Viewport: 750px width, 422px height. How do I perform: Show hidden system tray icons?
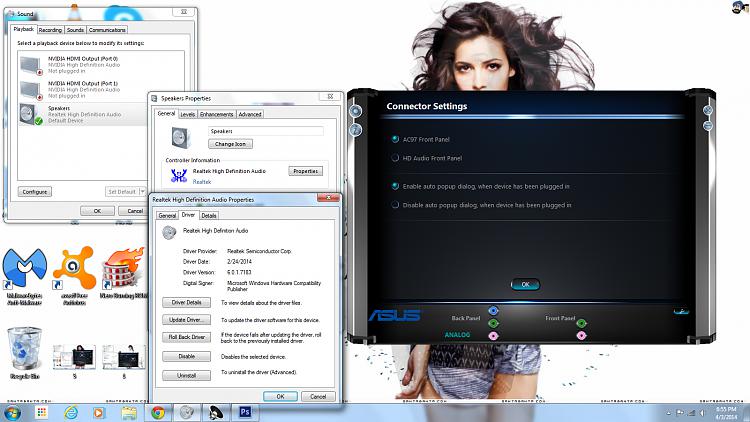pyautogui.click(x=668, y=413)
